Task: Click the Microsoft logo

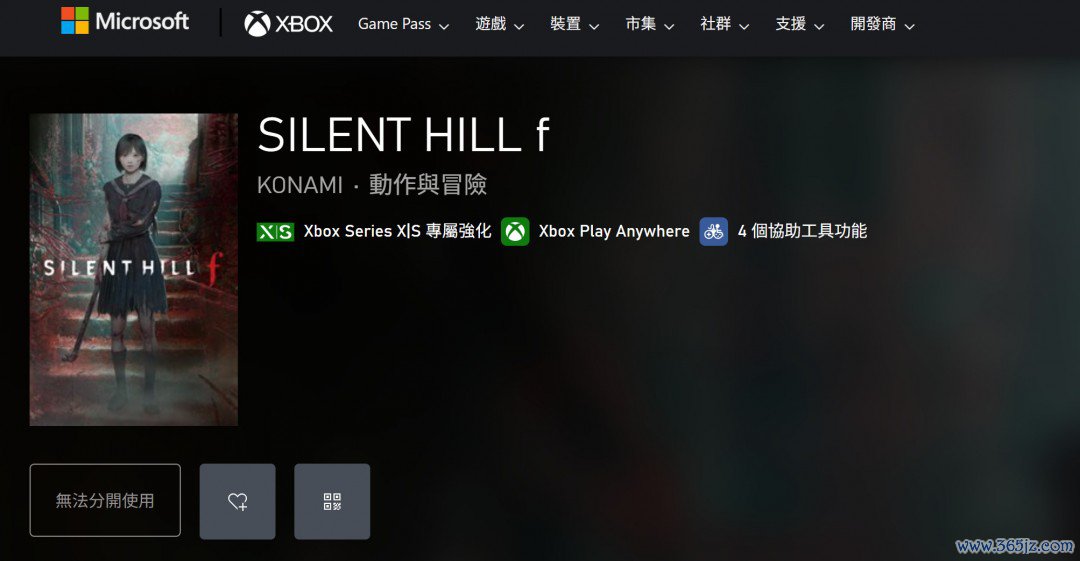Action: click(x=125, y=21)
